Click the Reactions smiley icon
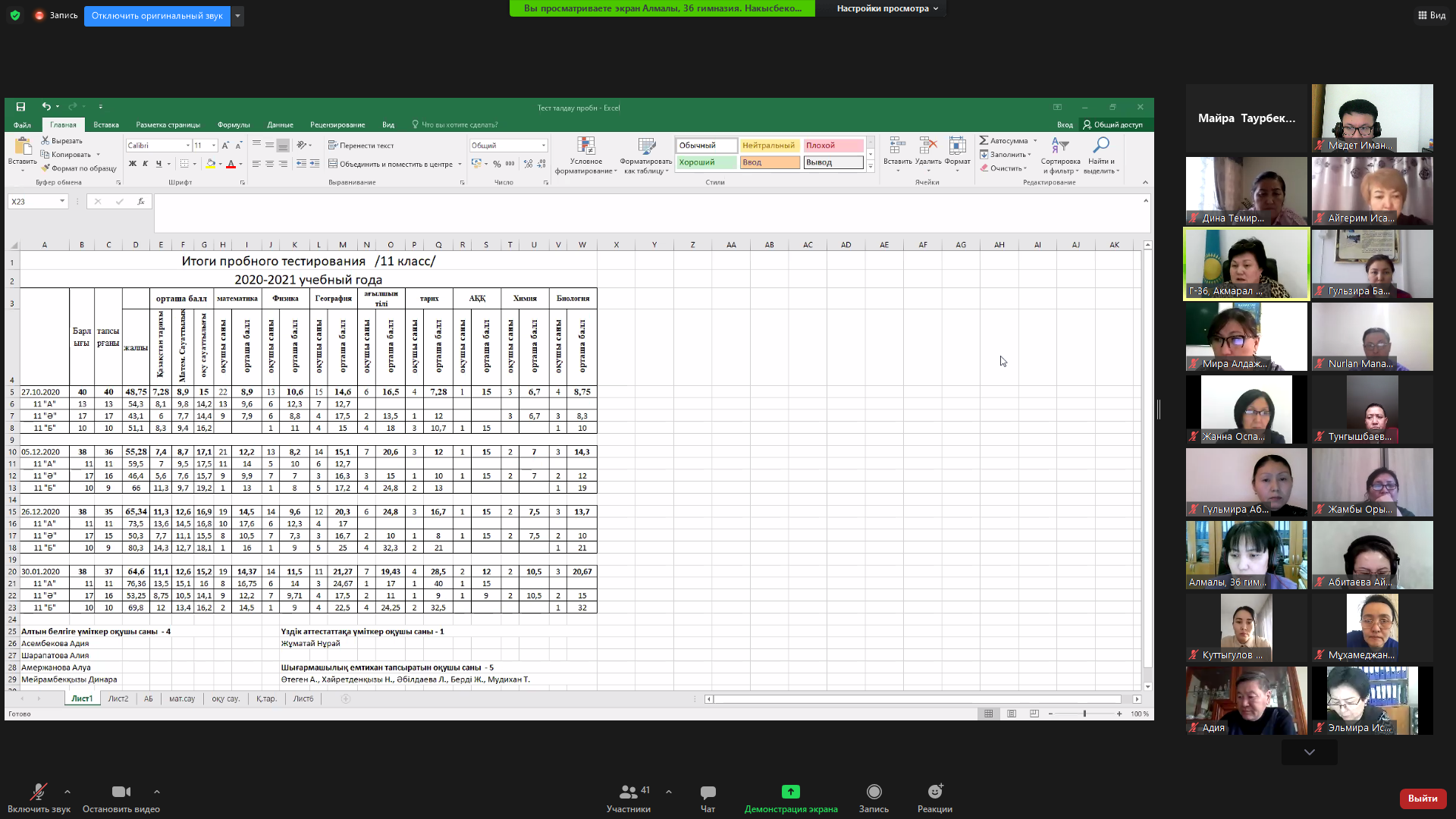 (934, 792)
